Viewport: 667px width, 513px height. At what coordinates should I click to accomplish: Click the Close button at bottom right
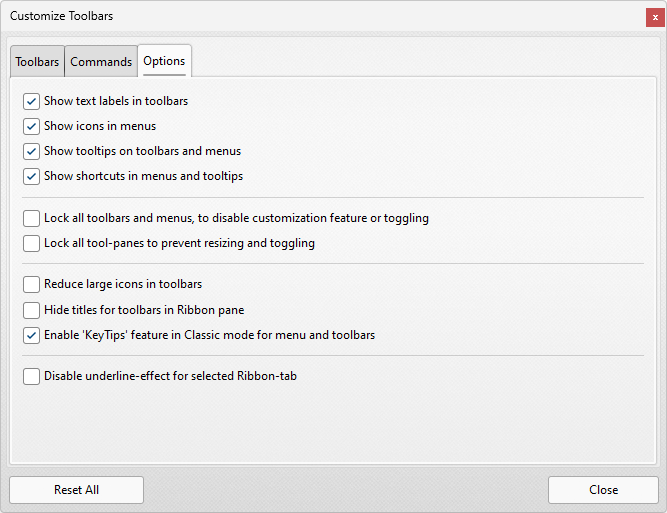(603, 490)
